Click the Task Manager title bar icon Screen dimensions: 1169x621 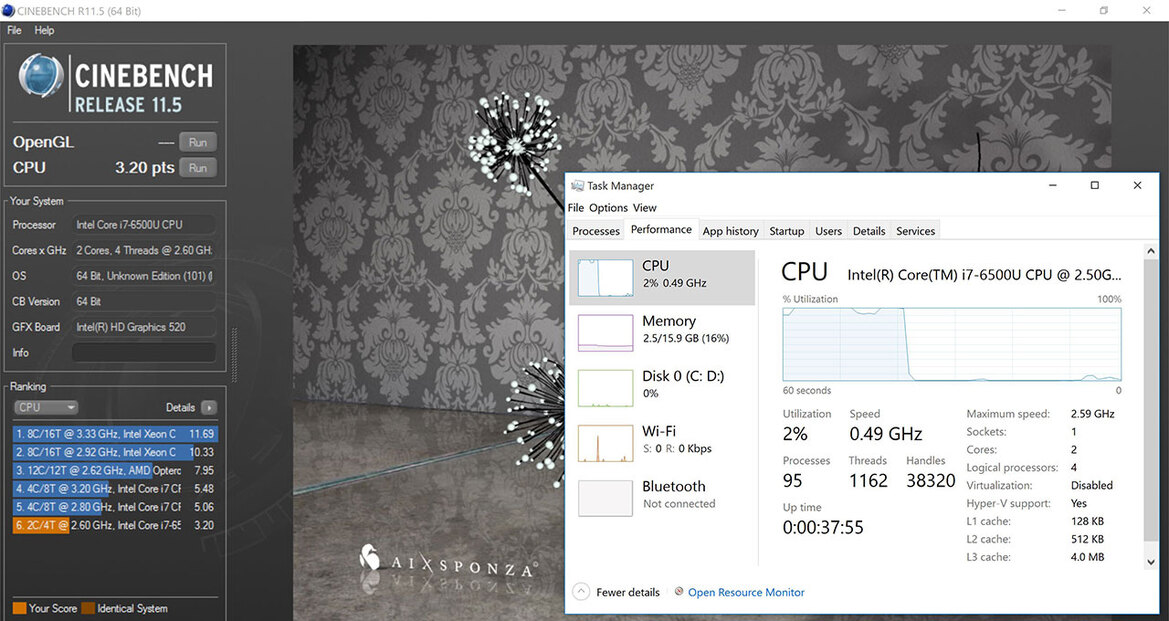coord(577,186)
